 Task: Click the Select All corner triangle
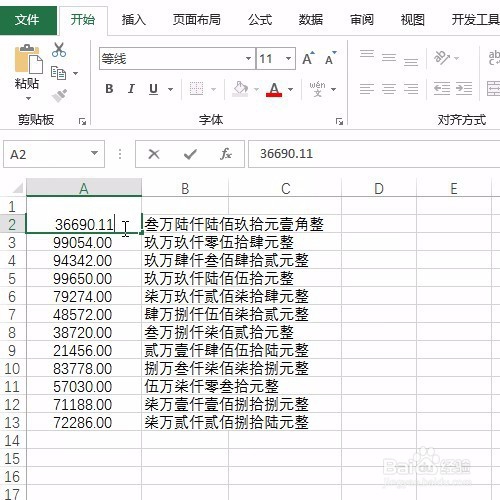18,188
